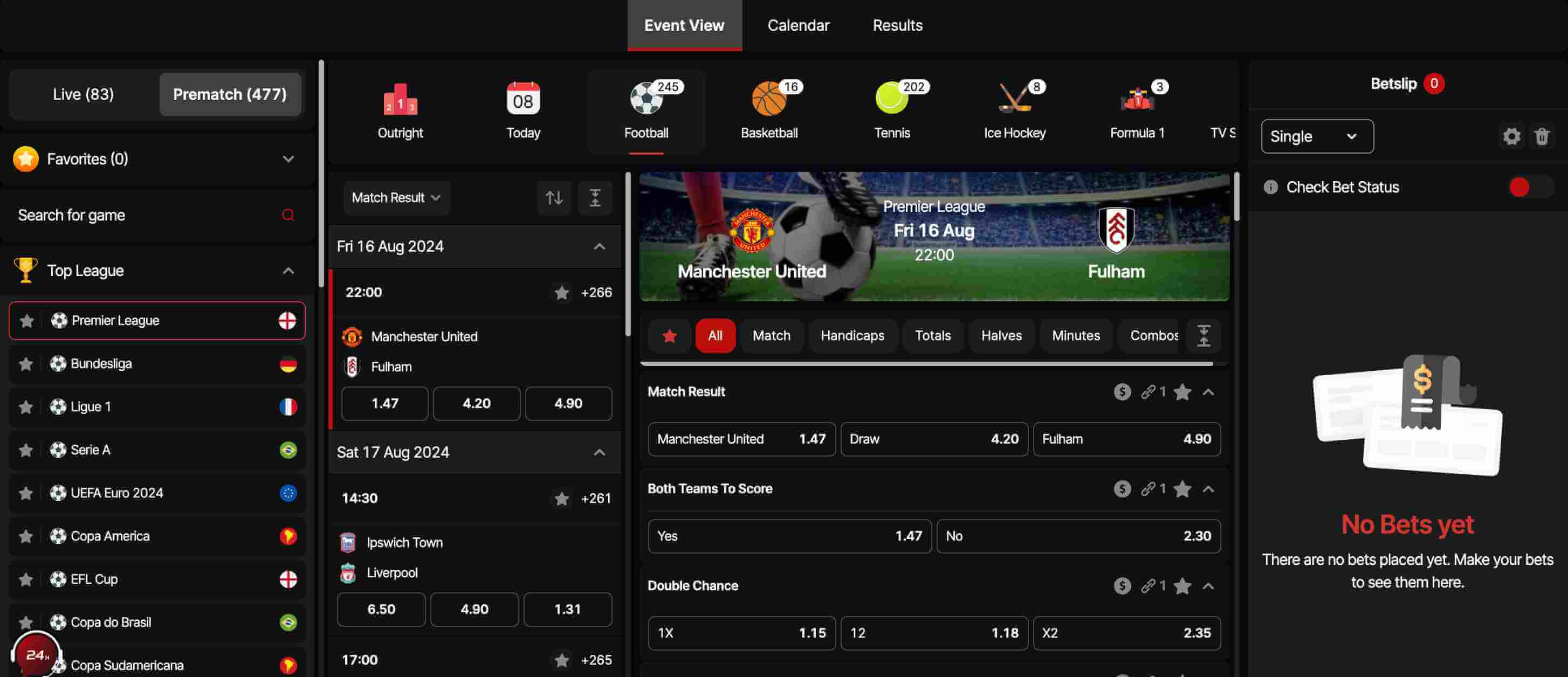Screen dimensions: 1568x677
Task: Bet on Draw at 4.20
Action: [x=934, y=439]
